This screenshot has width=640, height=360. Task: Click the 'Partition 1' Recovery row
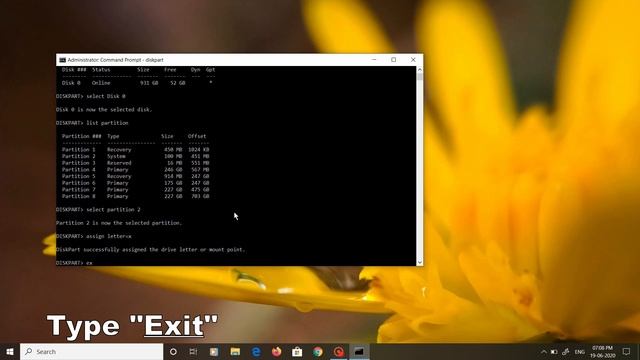(x=136, y=150)
